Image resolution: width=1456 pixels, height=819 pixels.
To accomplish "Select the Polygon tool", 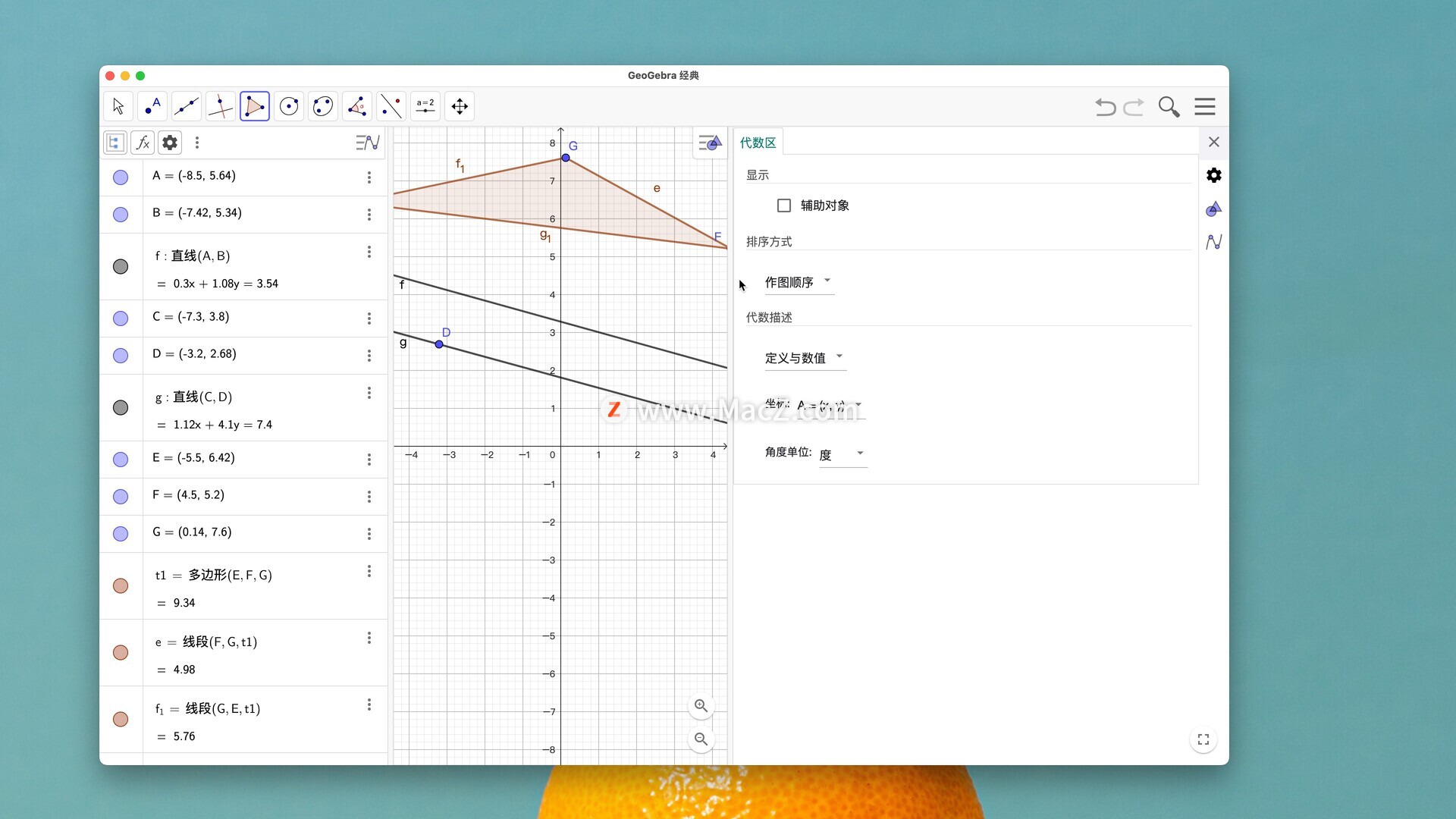I will tap(255, 106).
